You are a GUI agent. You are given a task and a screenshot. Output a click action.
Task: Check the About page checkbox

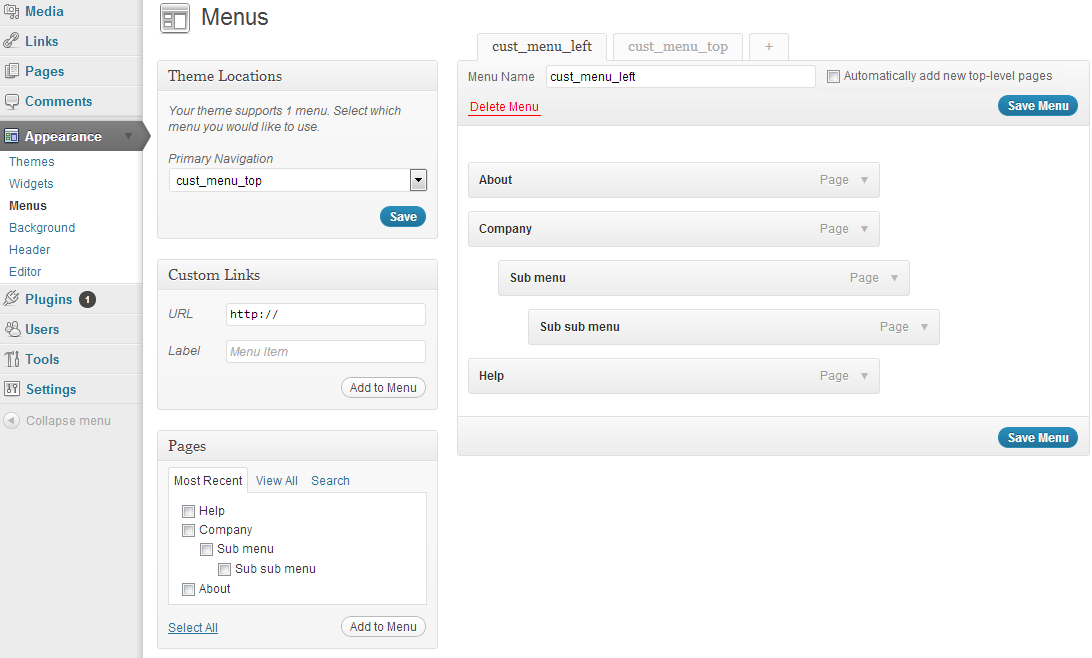click(188, 590)
